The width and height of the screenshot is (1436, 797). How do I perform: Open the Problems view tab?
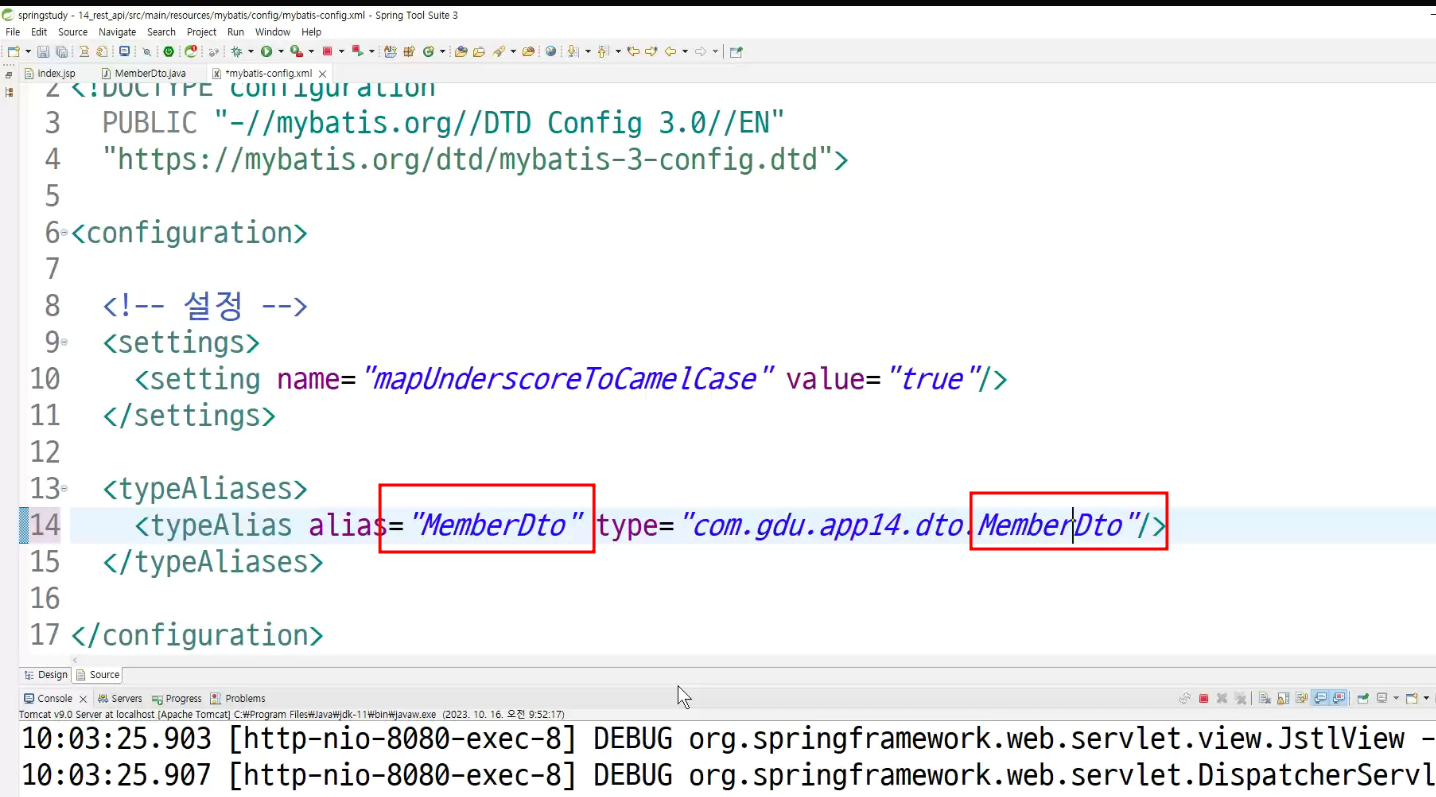(x=238, y=699)
